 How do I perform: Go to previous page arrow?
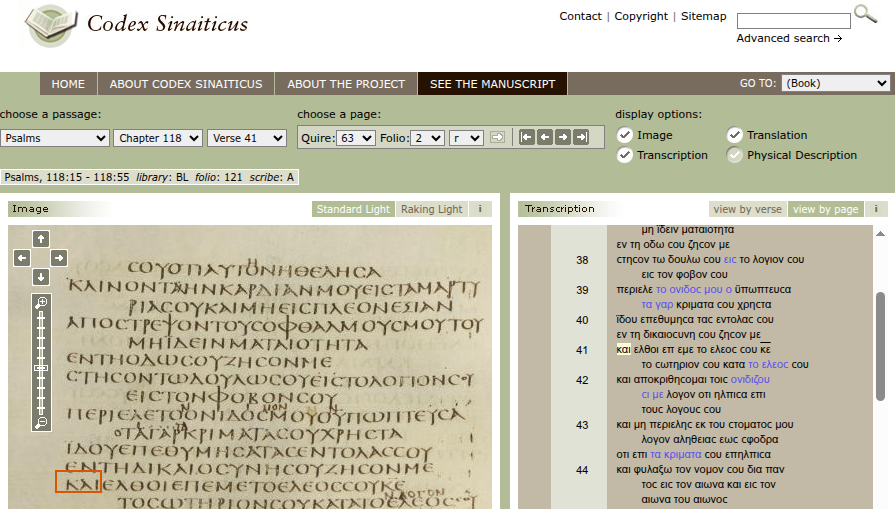coord(545,137)
